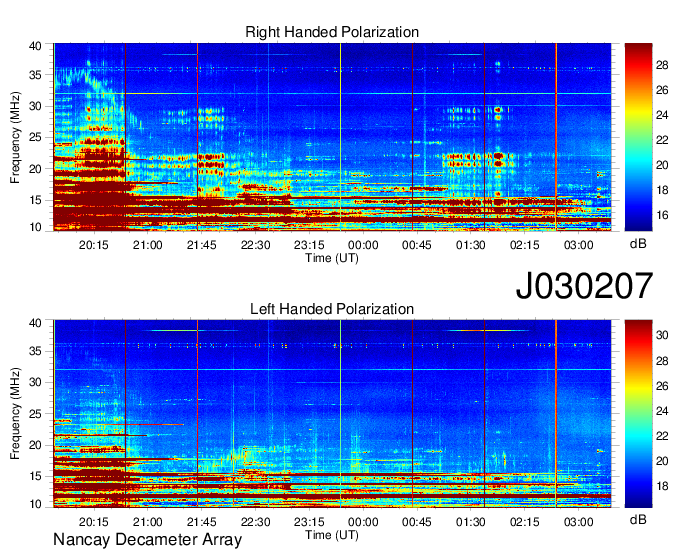
Task: Click the 25 frequency tick of the Right Handed plot
Action: (x=35, y=137)
